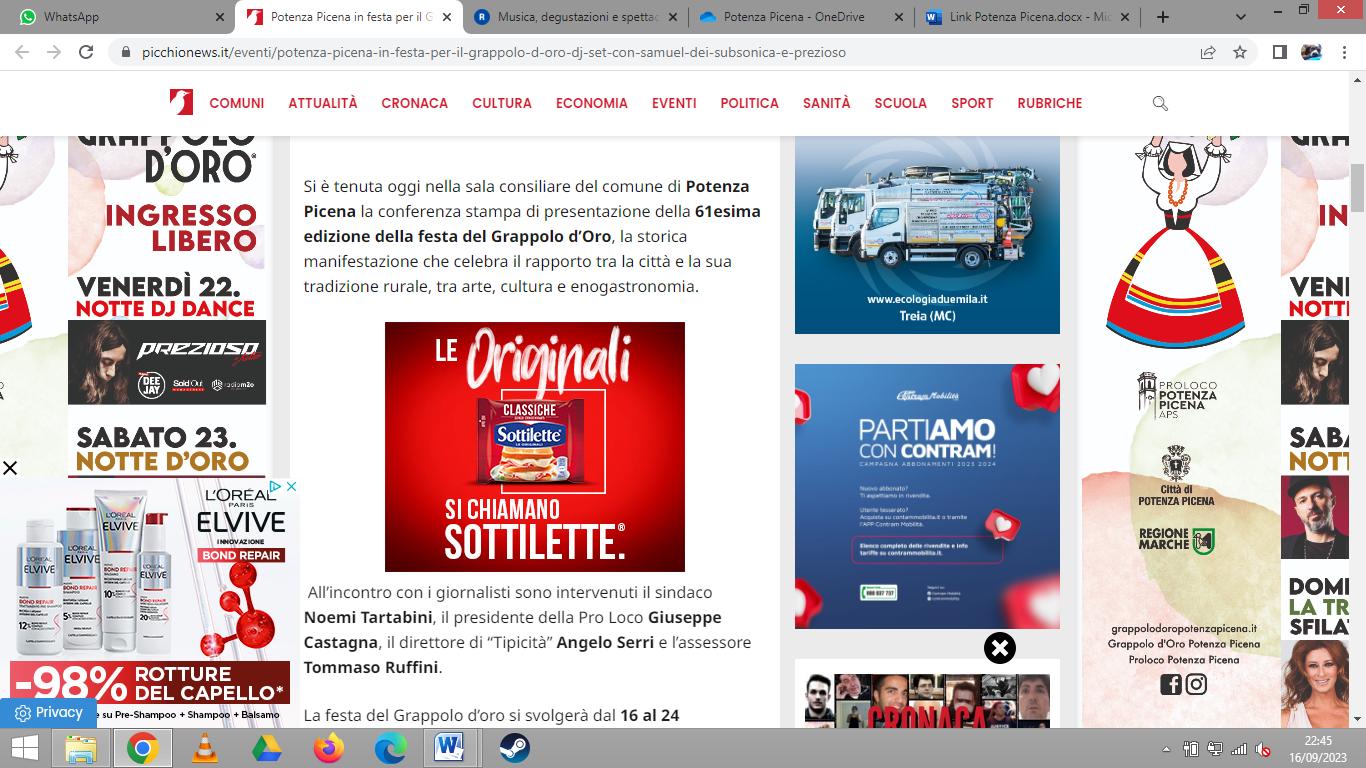Open the SANITÀ section
Image resolution: width=1366 pixels, height=768 pixels.
click(827, 103)
